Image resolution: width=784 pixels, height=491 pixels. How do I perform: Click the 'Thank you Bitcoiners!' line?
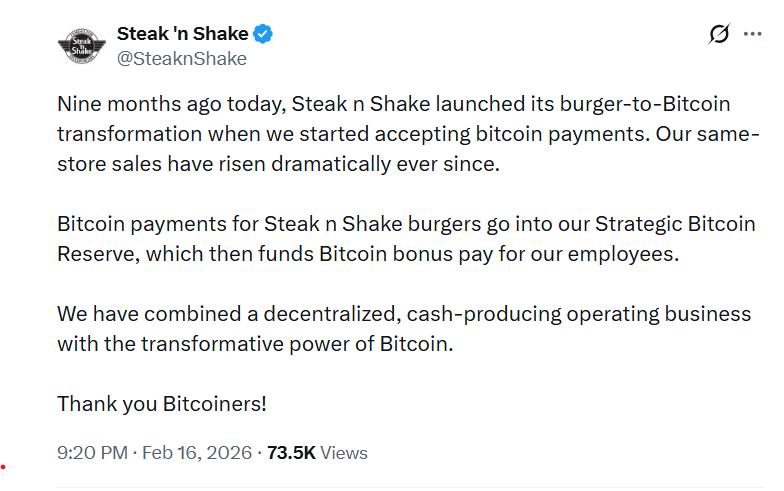coord(162,404)
